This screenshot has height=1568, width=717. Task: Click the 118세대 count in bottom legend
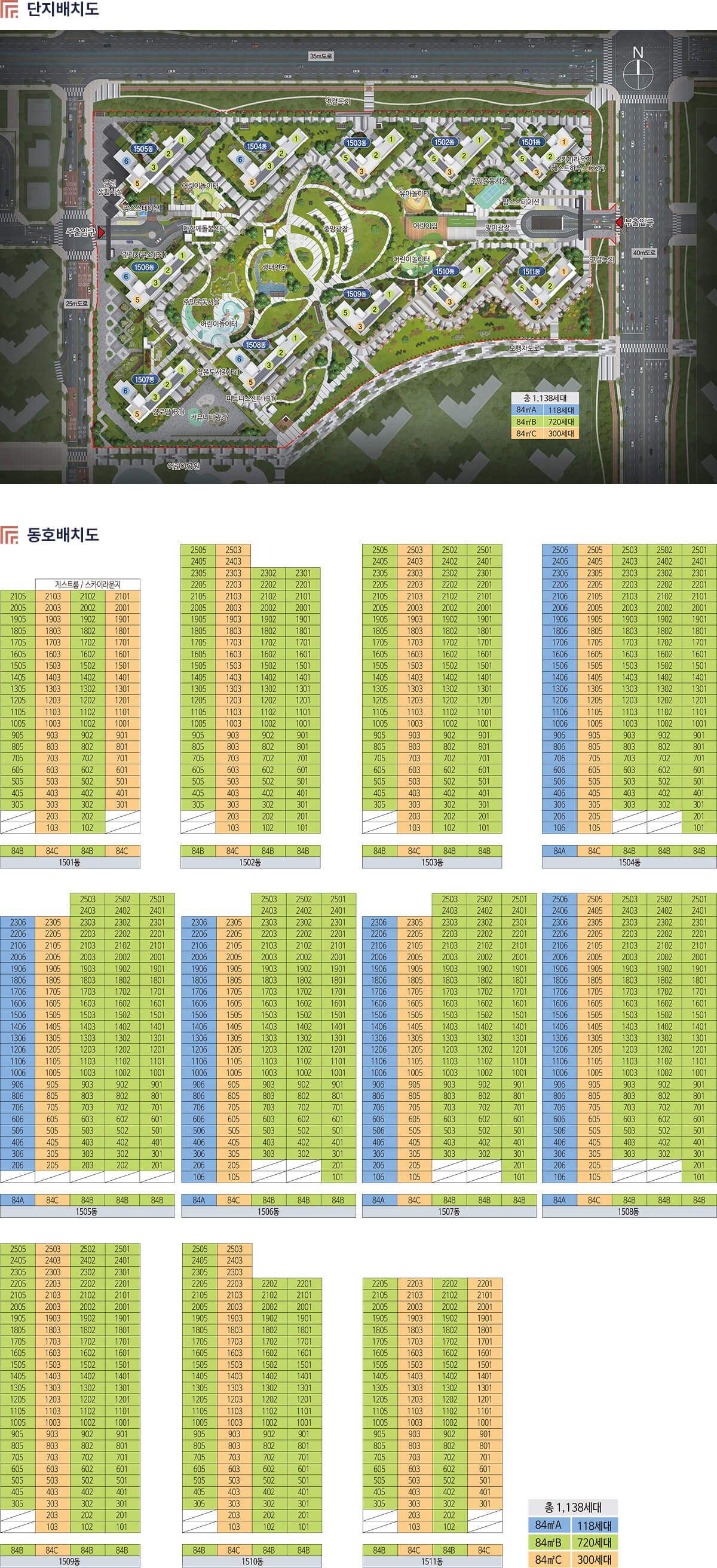point(595,1525)
